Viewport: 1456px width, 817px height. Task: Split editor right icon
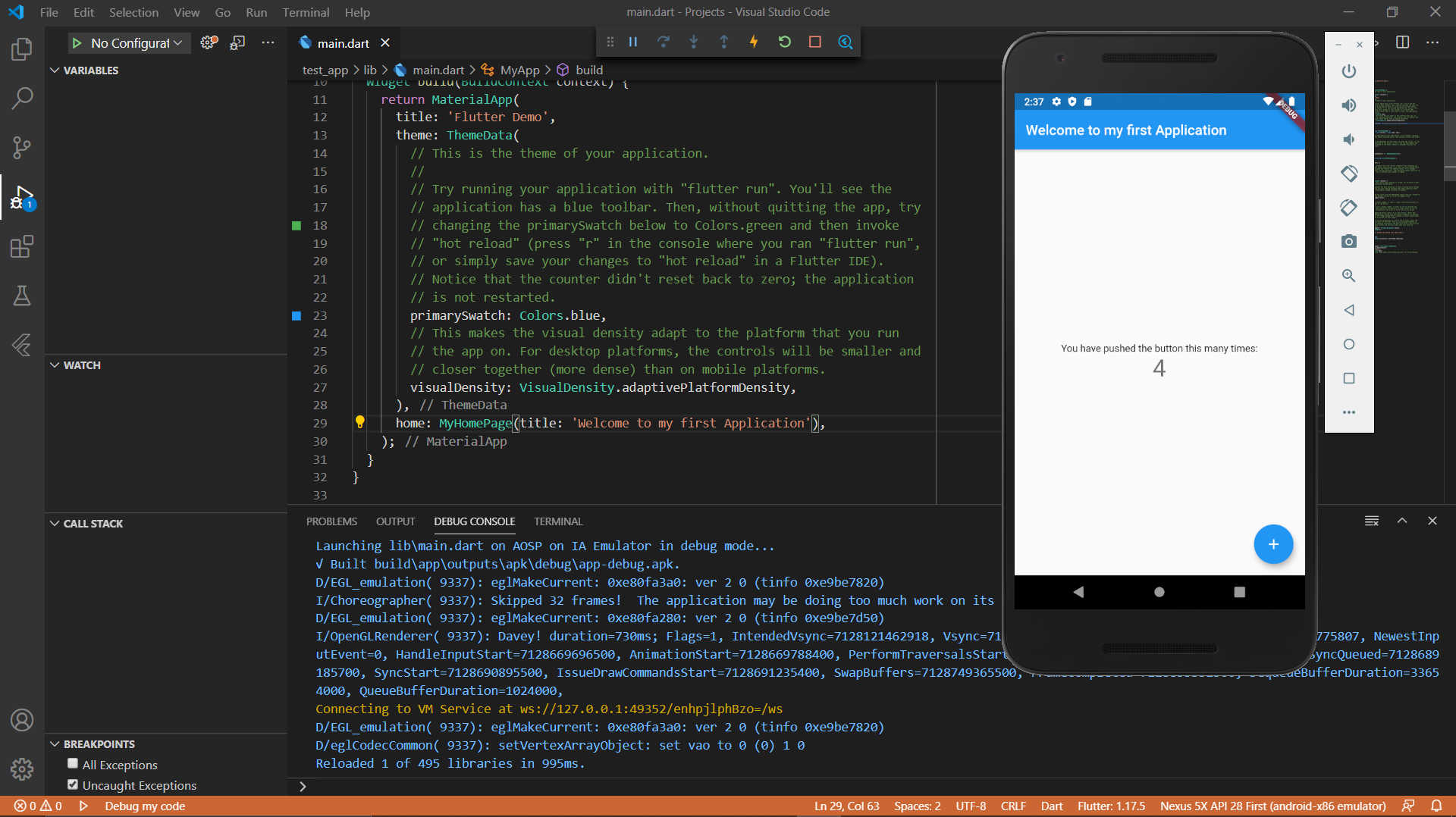(1402, 42)
